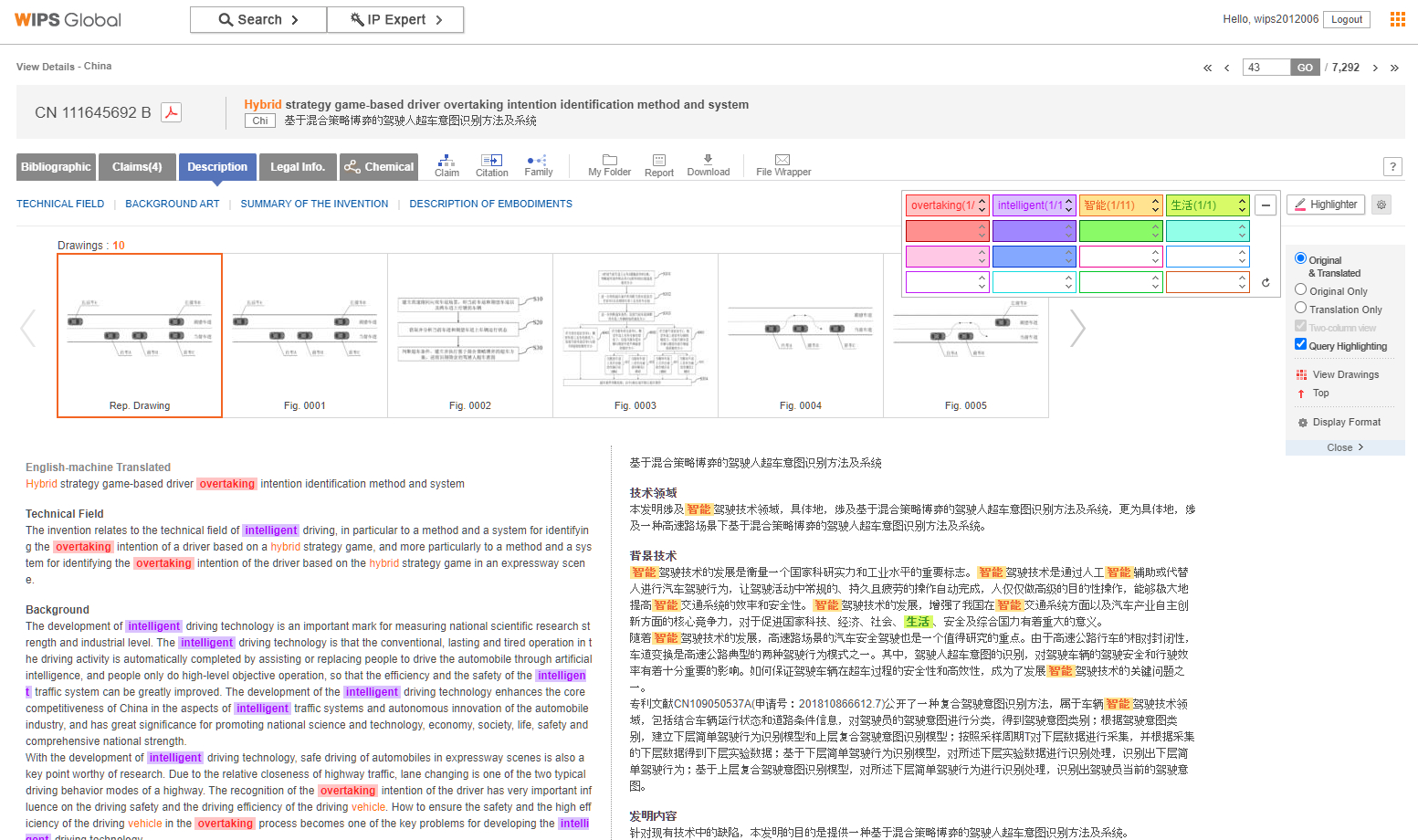Step through 智能 highlight matches
Screen dimensions: 1418x840
click(x=1155, y=205)
